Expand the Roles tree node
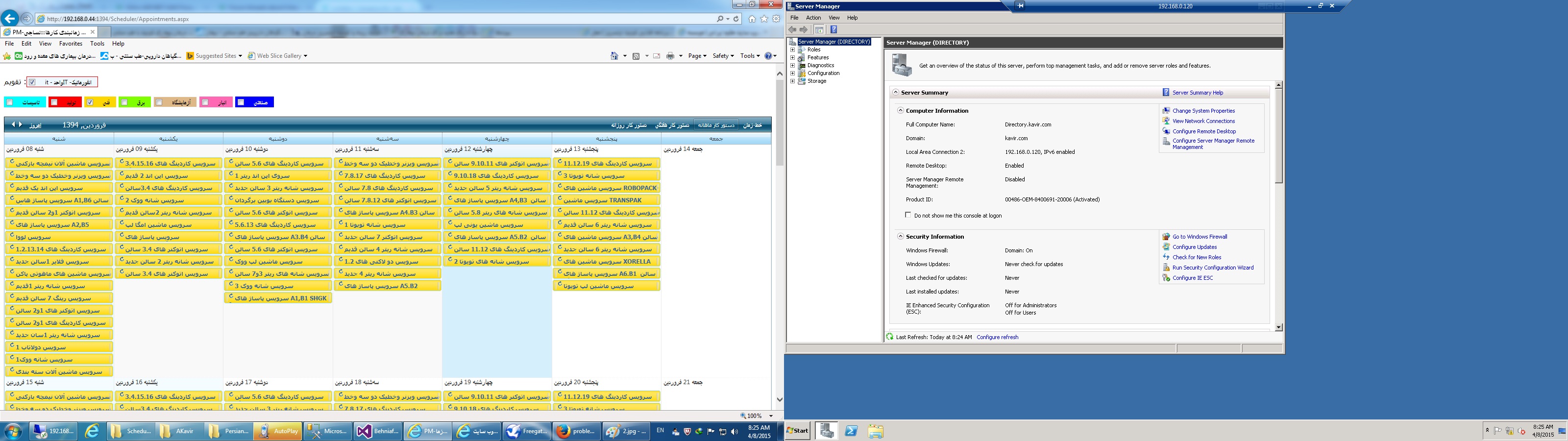Screen dimensions: 1568x441 (x=792, y=50)
